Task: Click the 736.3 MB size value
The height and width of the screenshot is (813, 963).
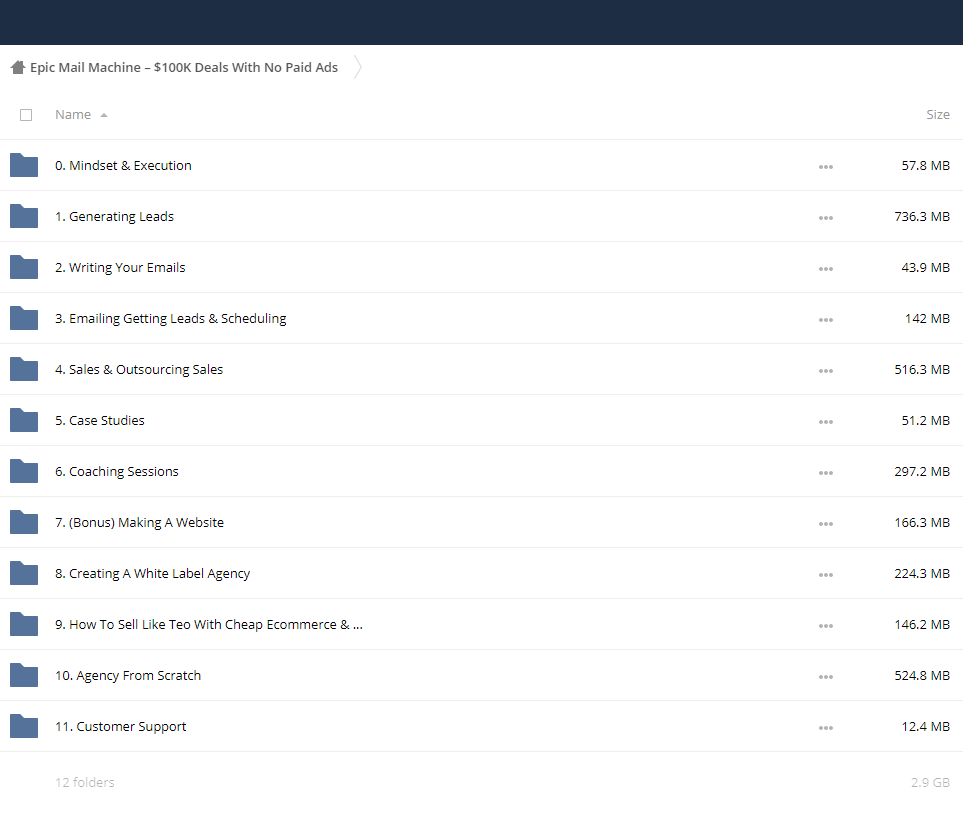Action: [922, 217]
